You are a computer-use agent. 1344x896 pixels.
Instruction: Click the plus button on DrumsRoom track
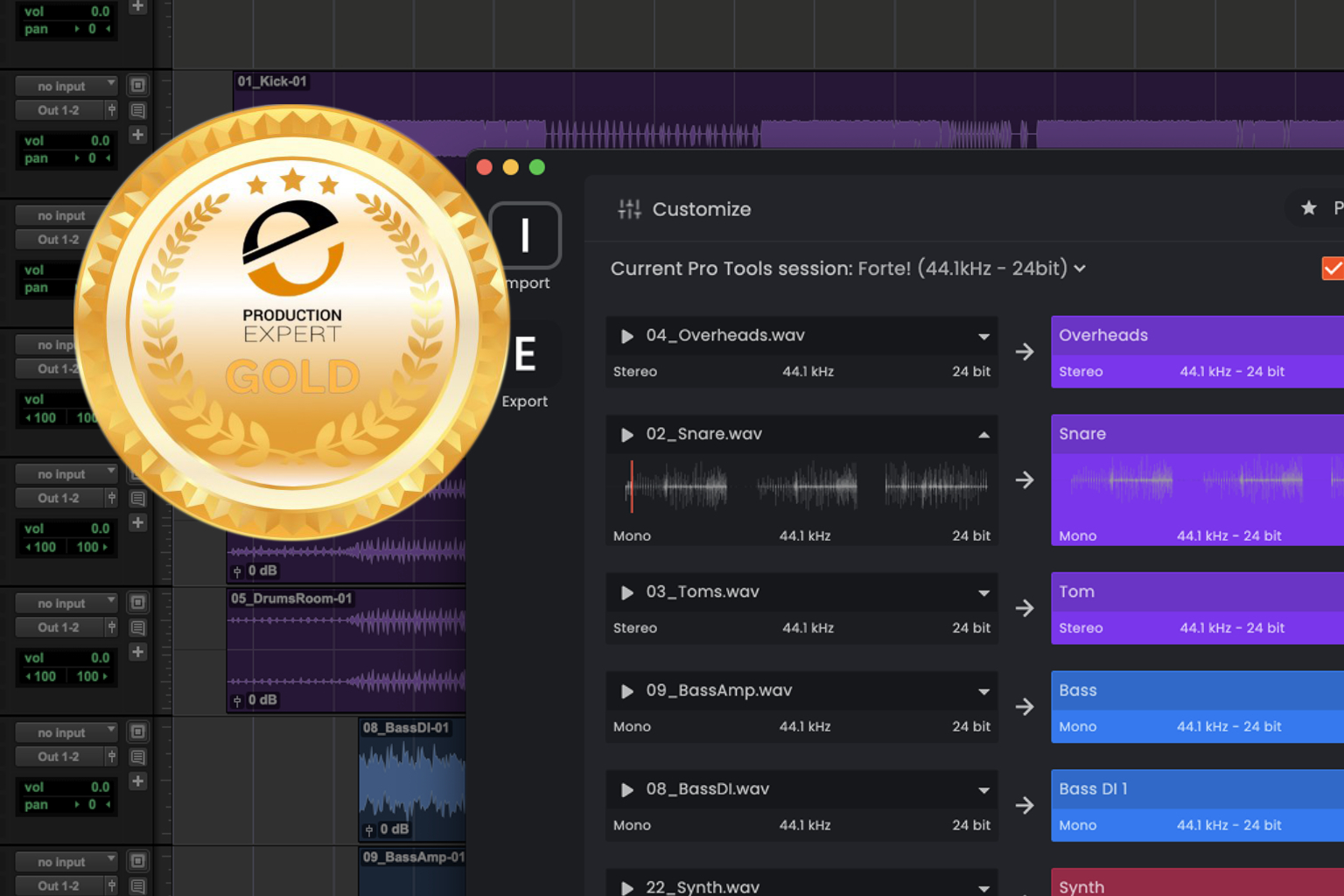(137, 652)
